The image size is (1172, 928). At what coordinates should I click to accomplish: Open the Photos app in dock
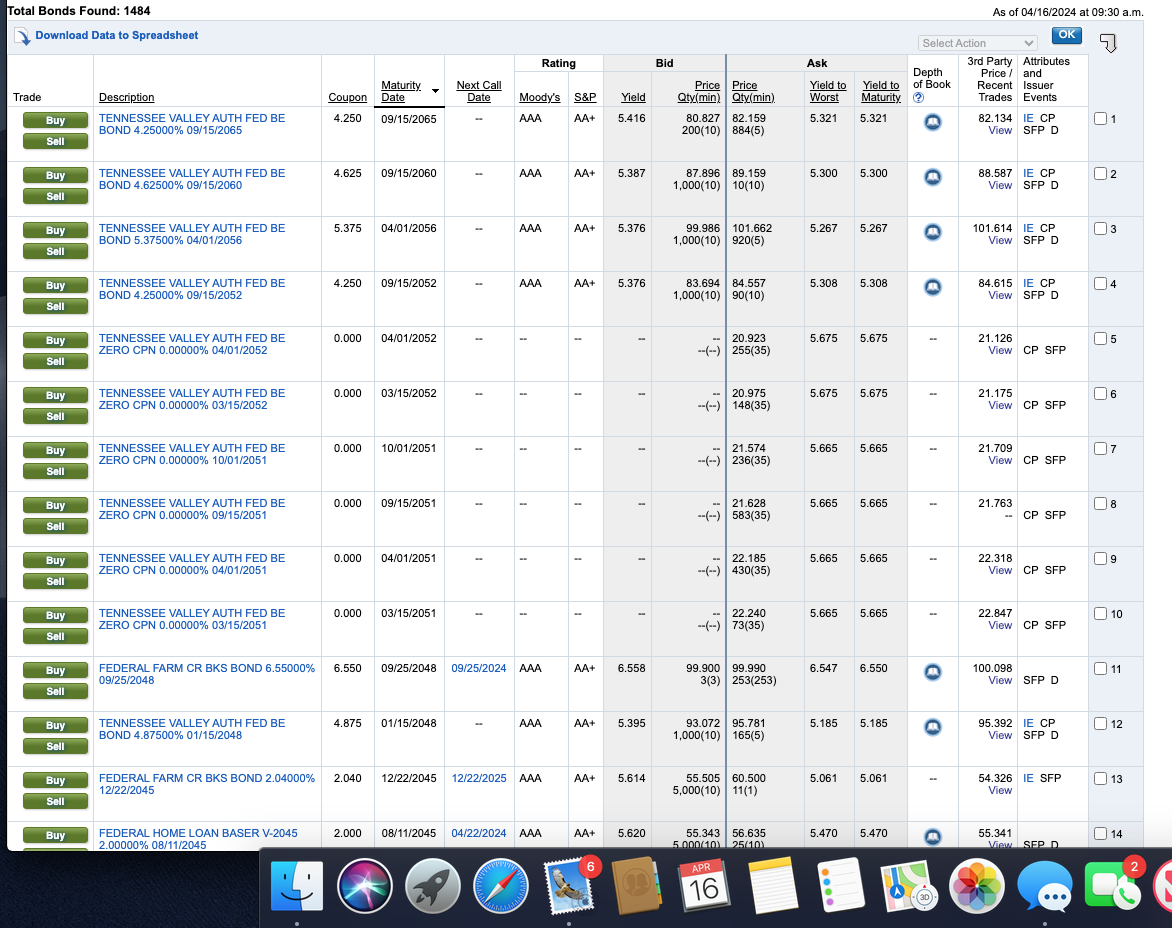(x=977, y=887)
